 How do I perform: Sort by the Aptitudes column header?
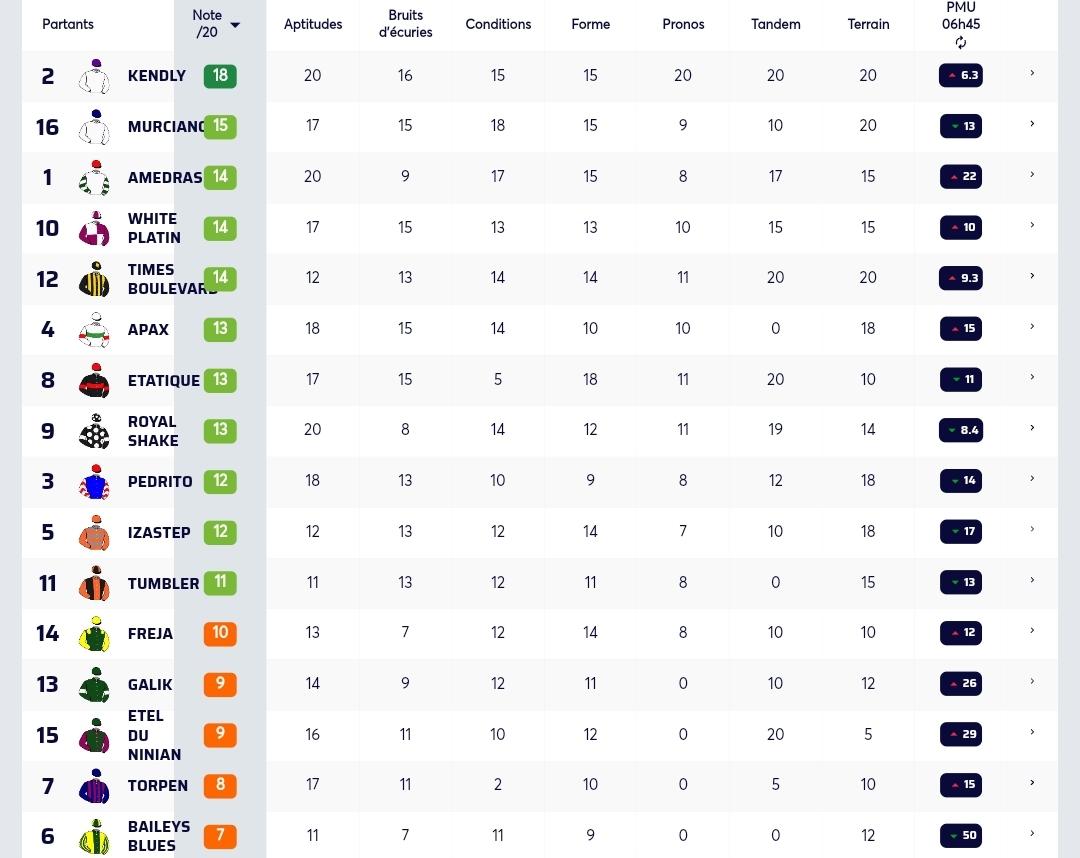pos(313,24)
